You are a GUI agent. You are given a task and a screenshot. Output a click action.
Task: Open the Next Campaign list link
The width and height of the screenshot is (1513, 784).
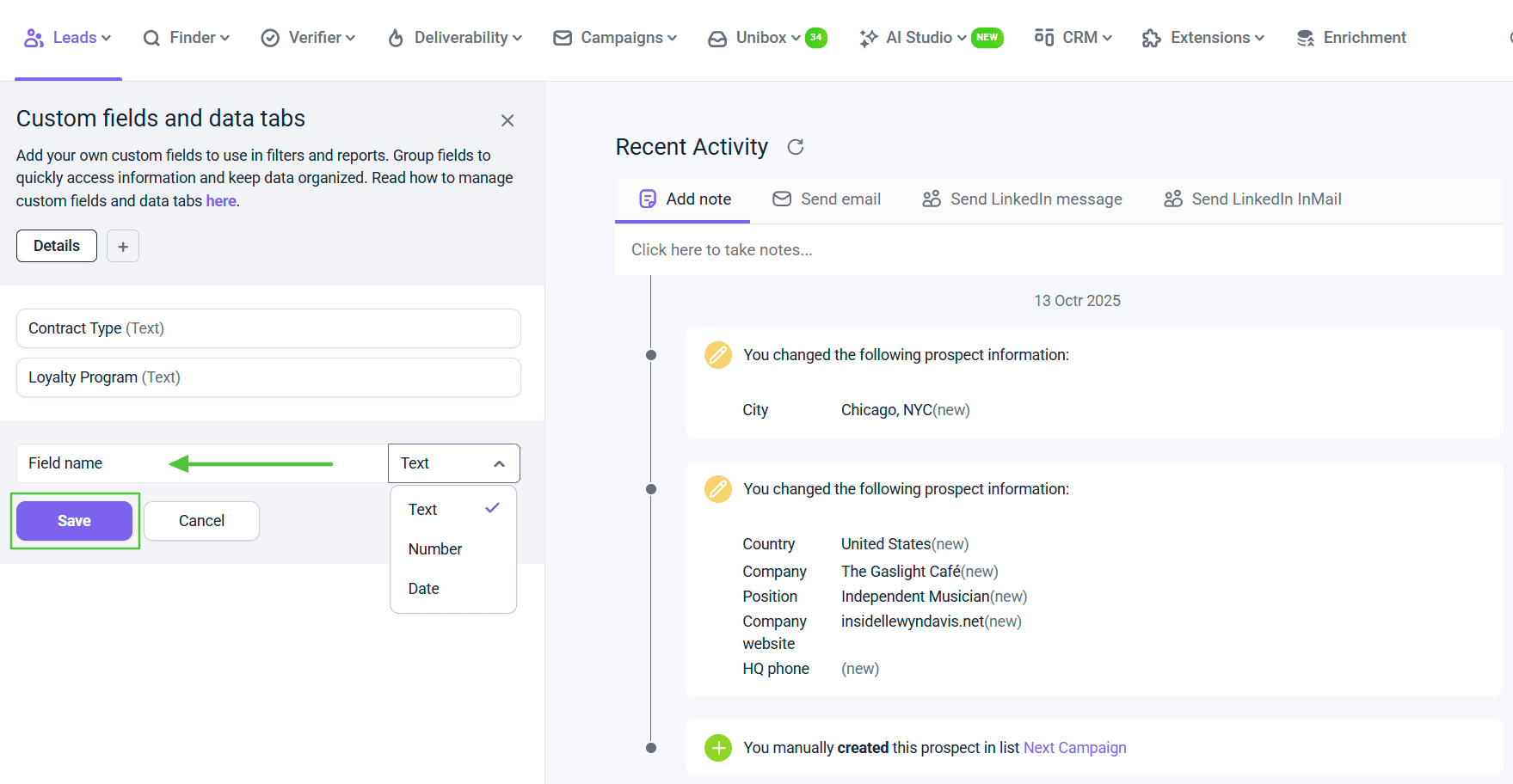point(1074,748)
